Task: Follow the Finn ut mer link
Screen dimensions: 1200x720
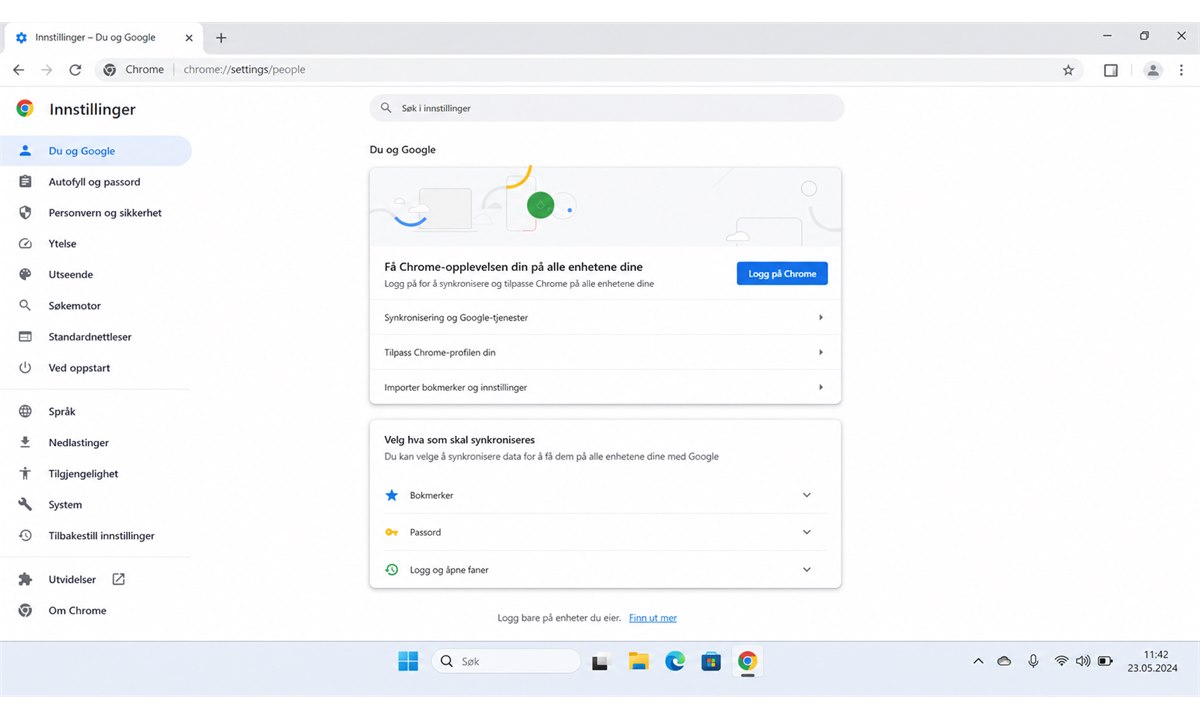Action: point(653,618)
